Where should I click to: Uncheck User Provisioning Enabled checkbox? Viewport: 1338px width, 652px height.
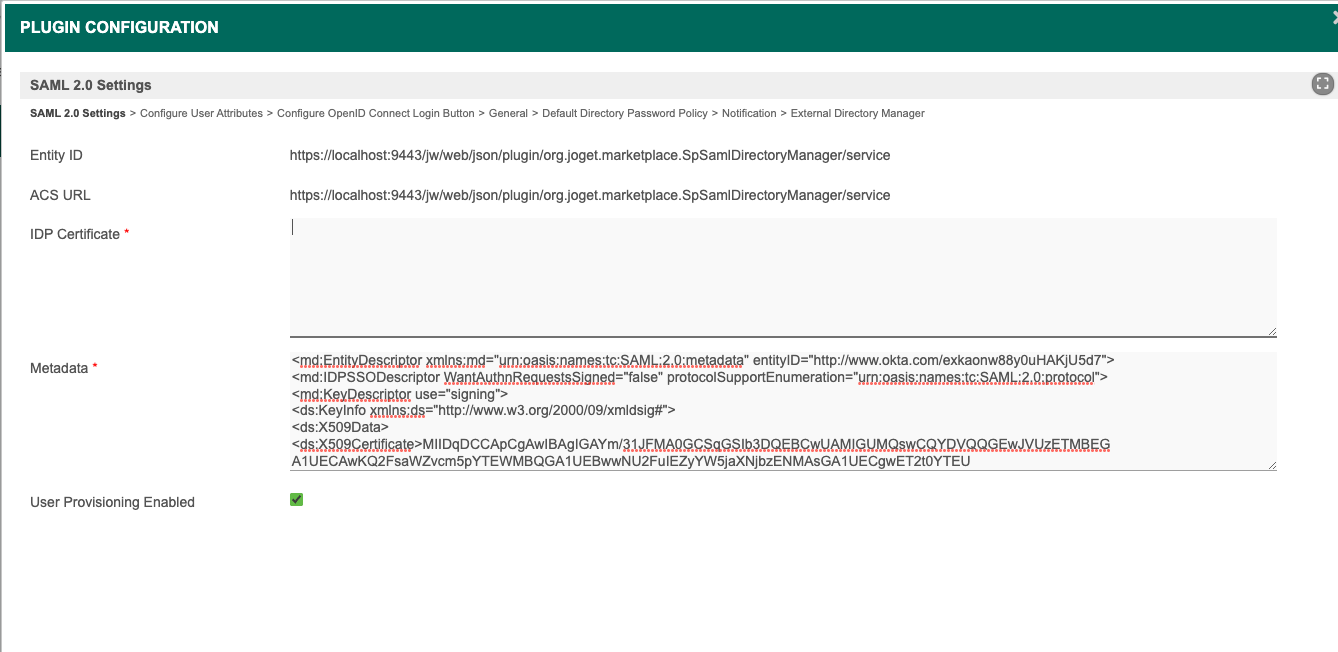click(296, 499)
